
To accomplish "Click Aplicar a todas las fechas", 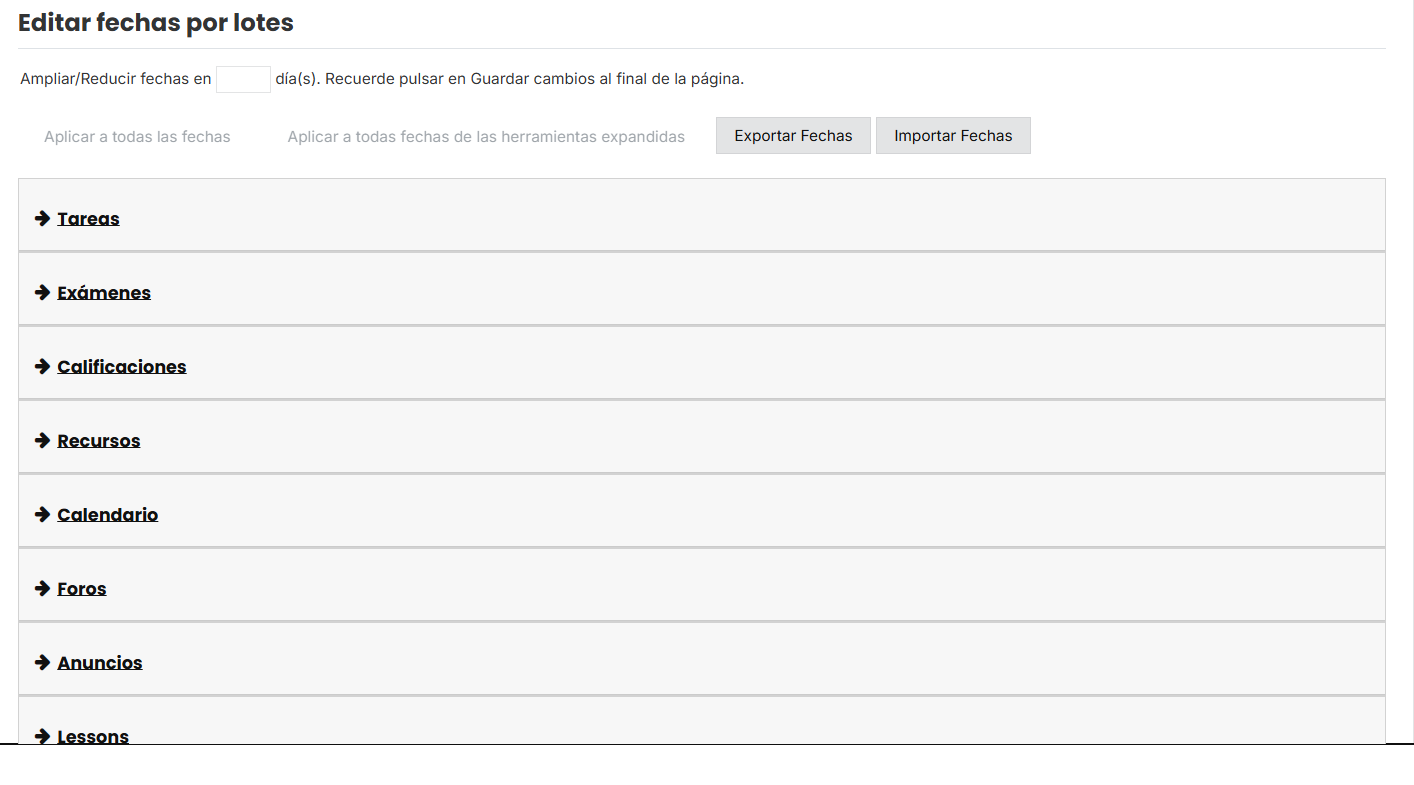I will 137,137.
